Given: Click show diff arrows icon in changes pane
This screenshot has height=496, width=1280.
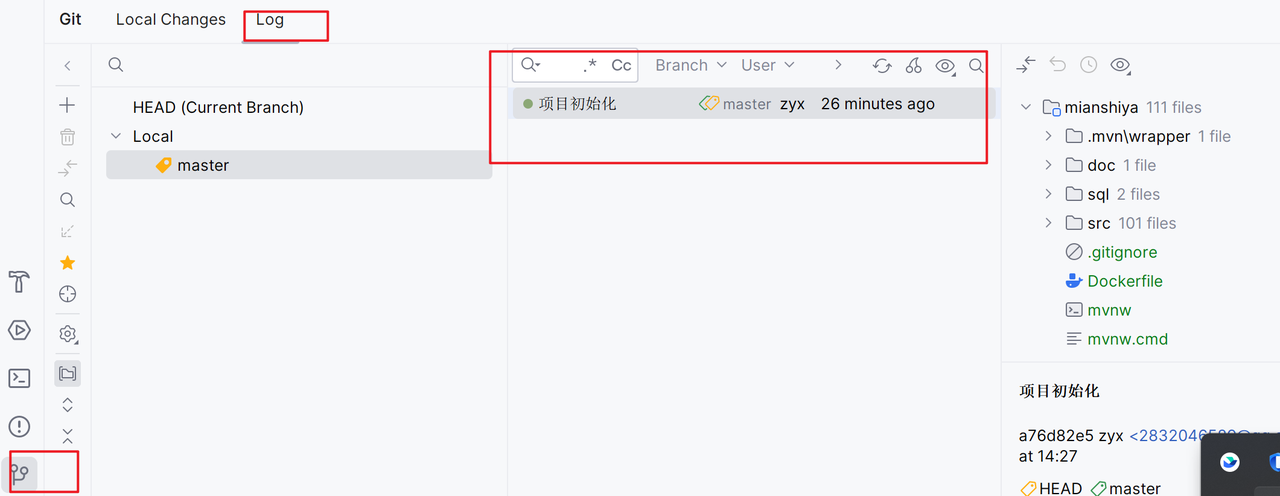Looking at the screenshot, I should 1026,65.
